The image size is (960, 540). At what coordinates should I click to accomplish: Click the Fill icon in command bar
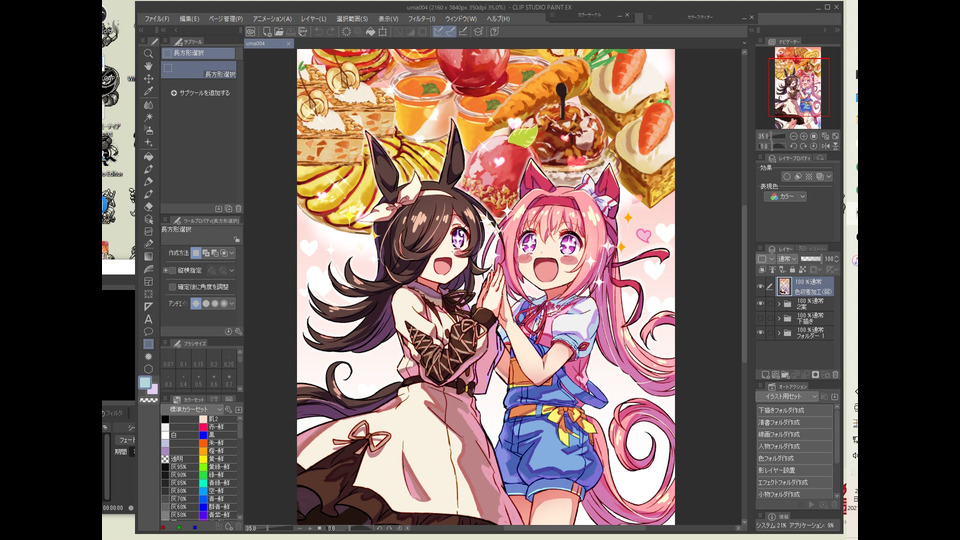370,31
